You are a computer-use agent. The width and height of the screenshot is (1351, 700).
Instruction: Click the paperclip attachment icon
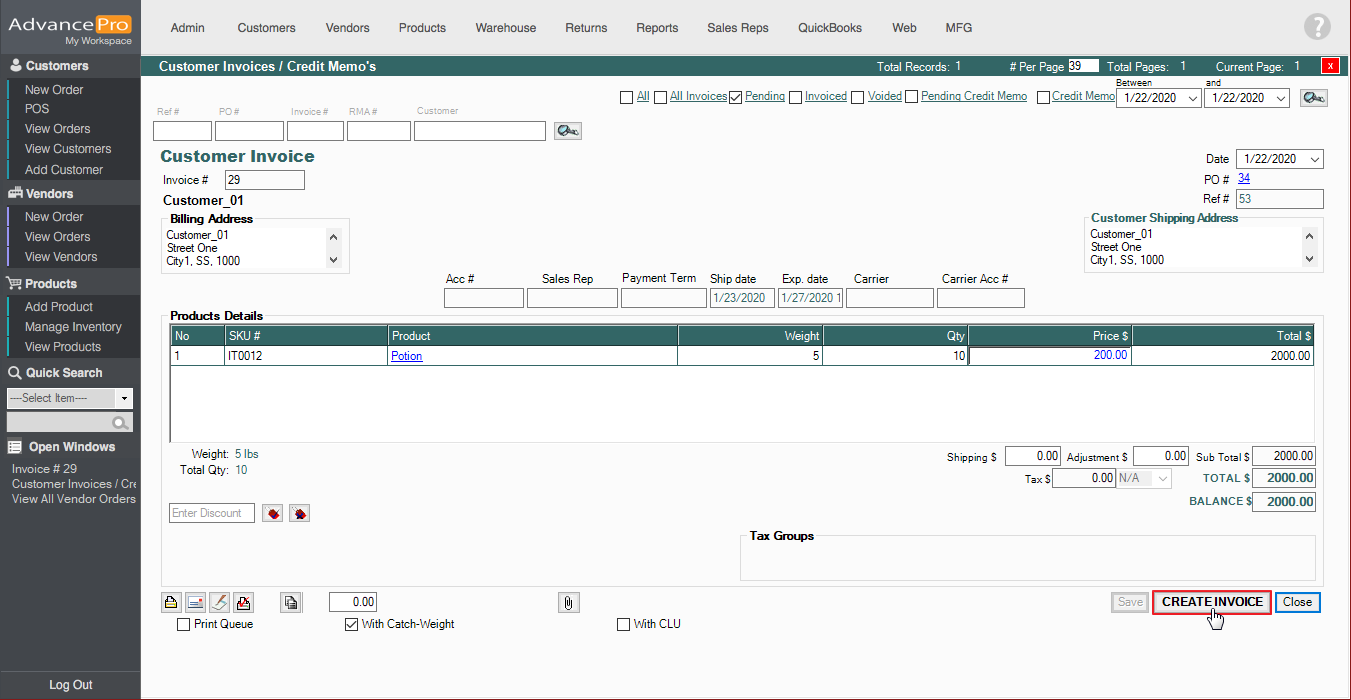[x=568, y=602]
